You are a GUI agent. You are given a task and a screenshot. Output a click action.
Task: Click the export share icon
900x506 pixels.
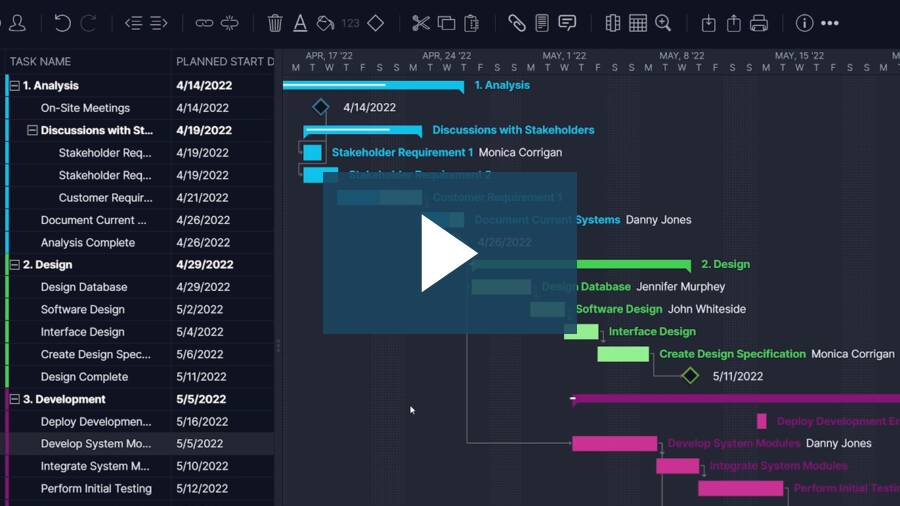(734, 24)
